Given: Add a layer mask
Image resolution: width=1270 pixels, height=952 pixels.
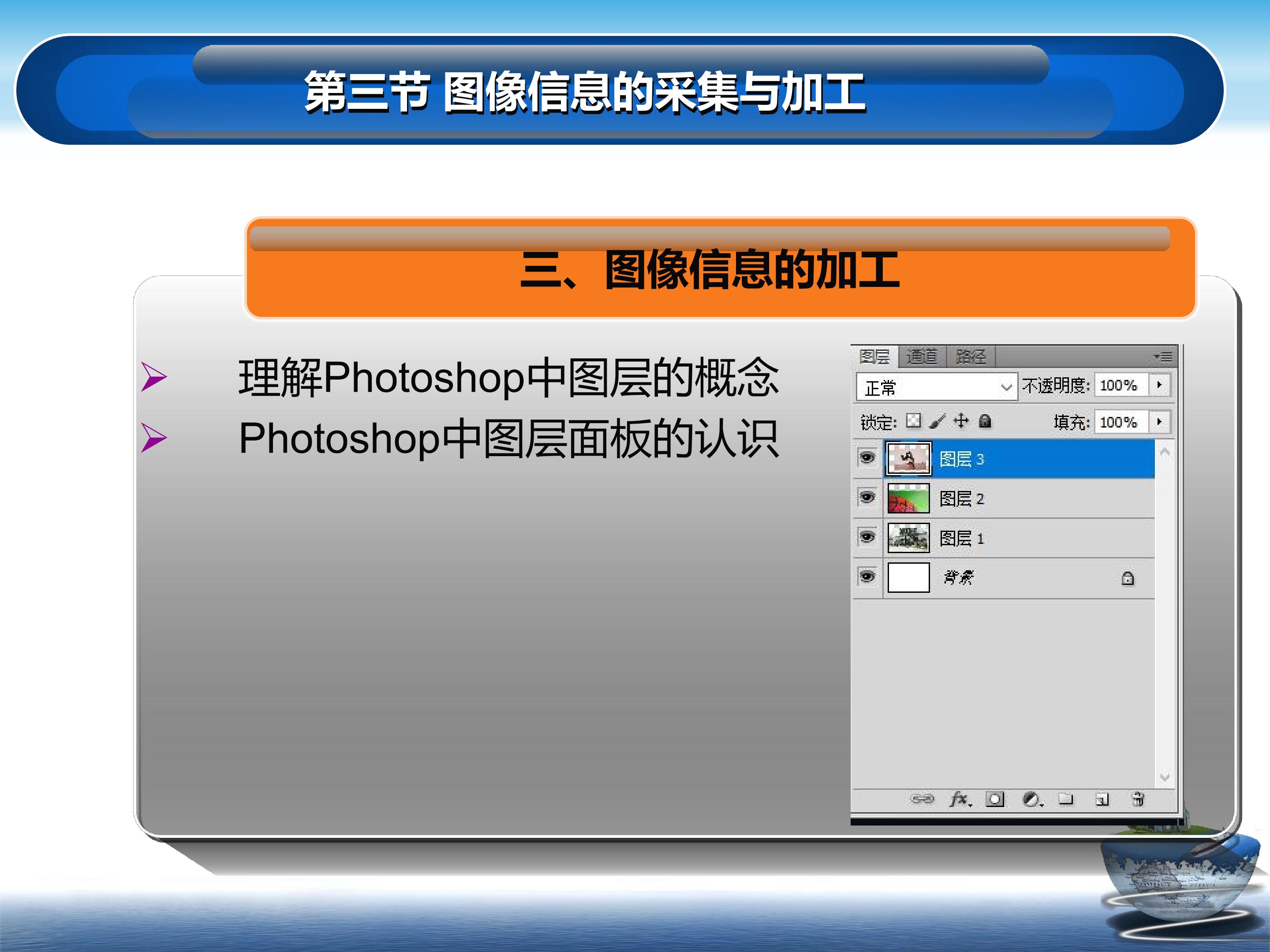Looking at the screenshot, I should [x=994, y=799].
